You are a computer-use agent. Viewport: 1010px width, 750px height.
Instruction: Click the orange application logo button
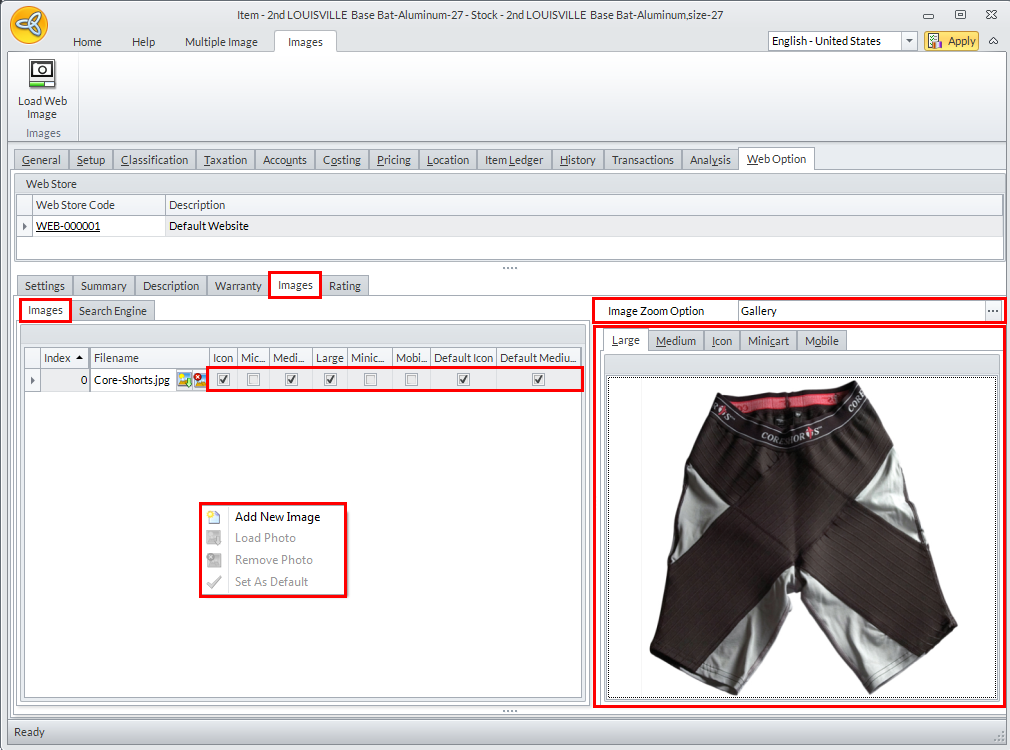pos(30,26)
